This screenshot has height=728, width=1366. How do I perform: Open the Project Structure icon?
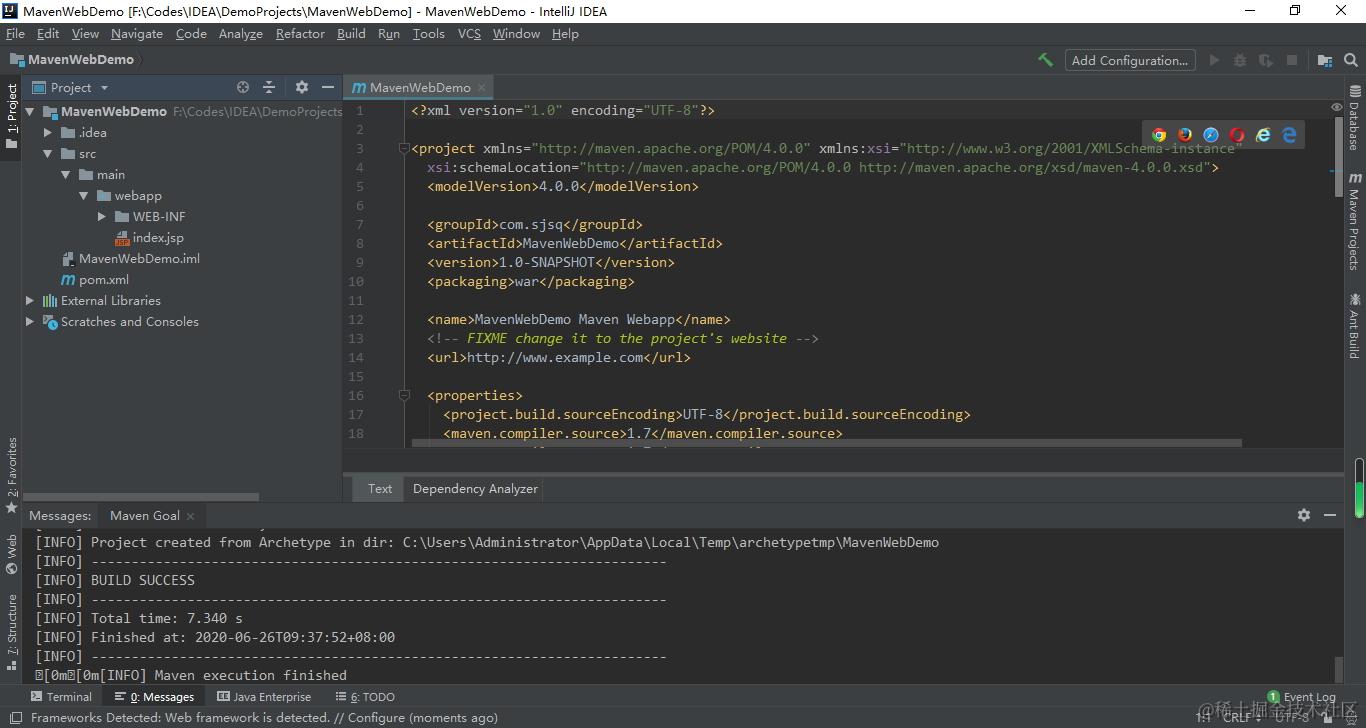pos(1325,60)
